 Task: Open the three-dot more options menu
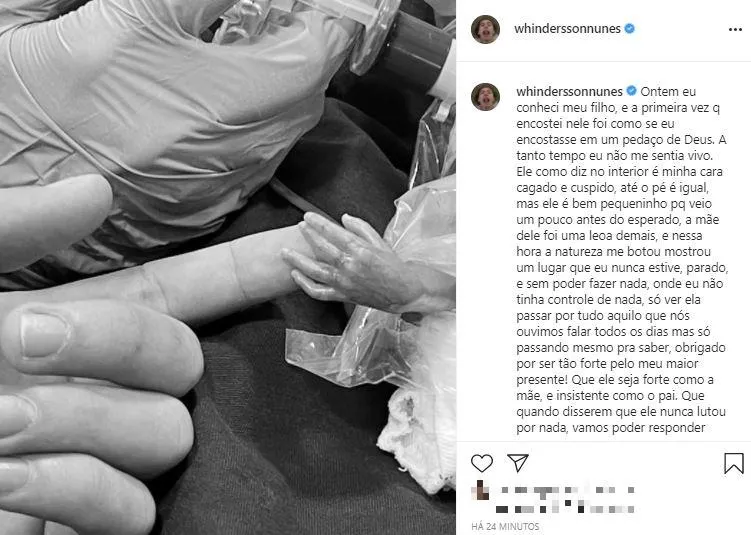tap(735, 30)
